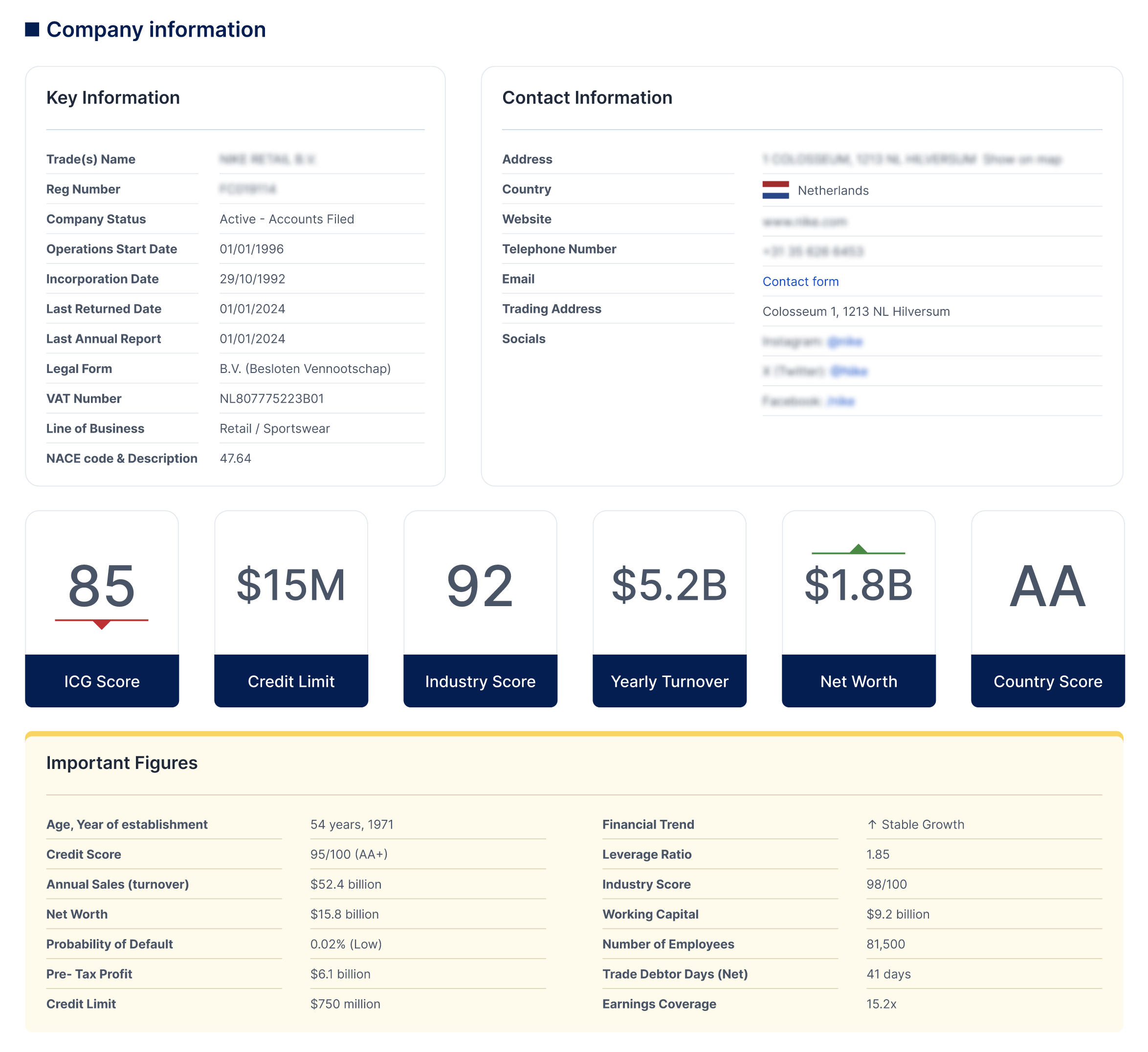Click the VAT number NL807775223B01
Image resolution: width=1148 pixels, height=1052 pixels.
pyautogui.click(x=272, y=398)
